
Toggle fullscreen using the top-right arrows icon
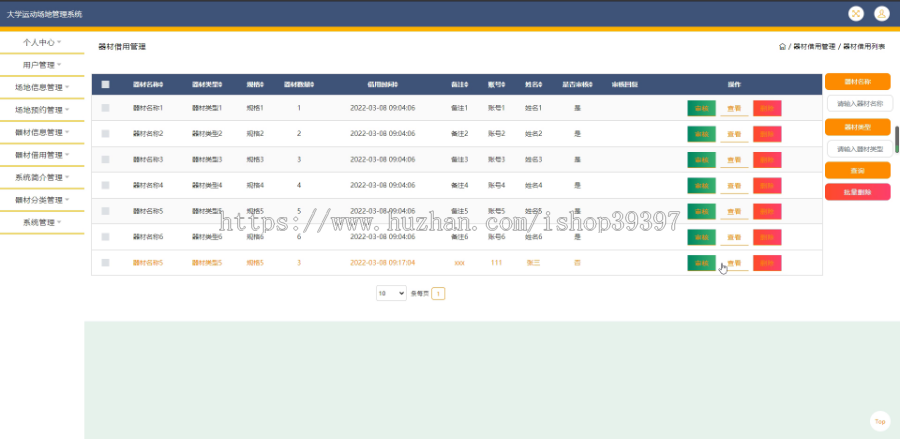tap(856, 14)
